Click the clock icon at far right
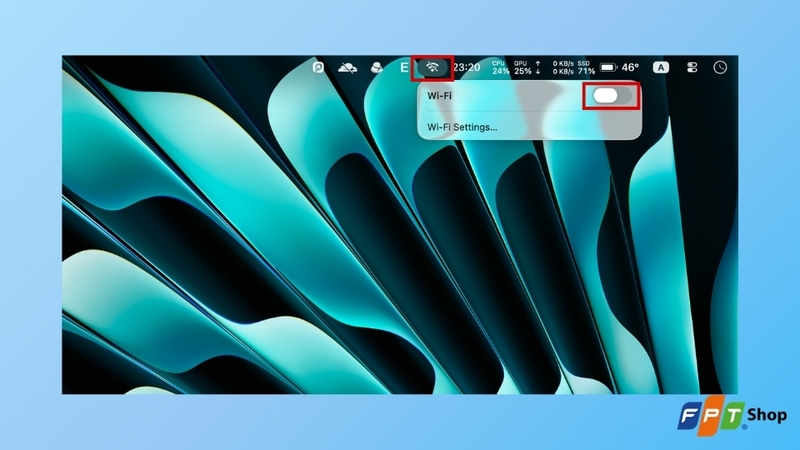The image size is (800, 450). 720,67
